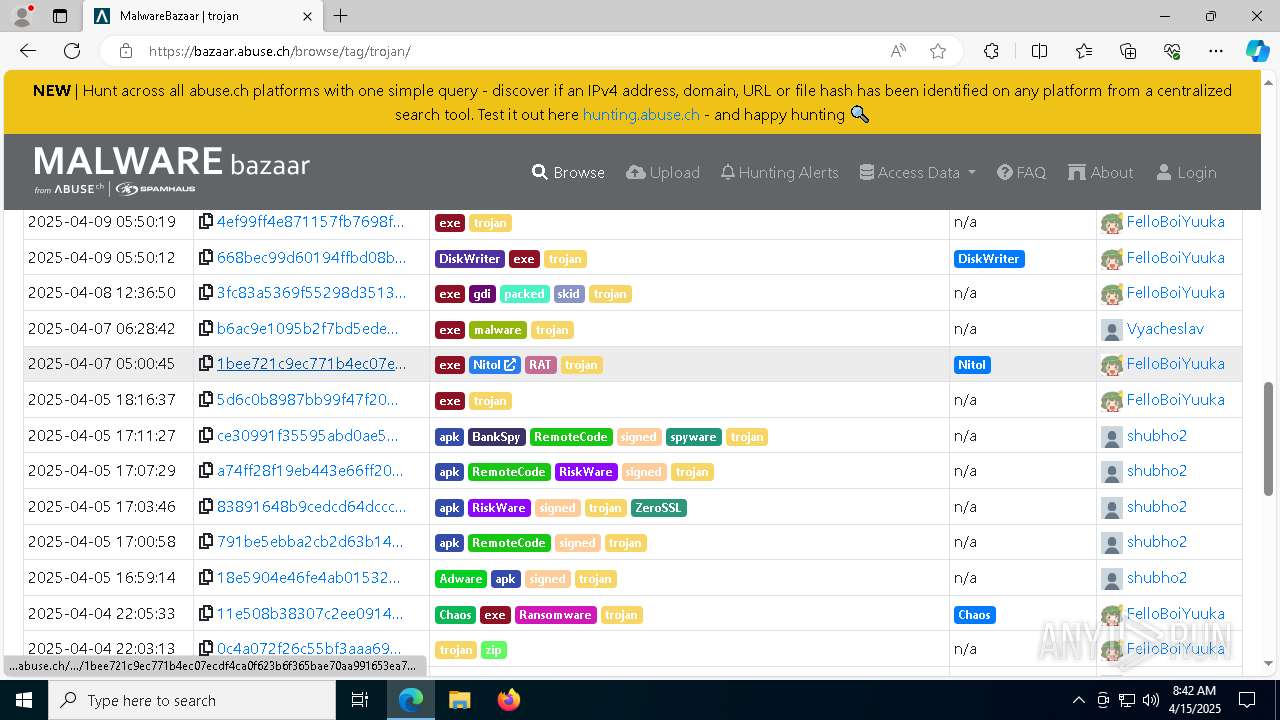
Task: Open sample hash 11e508b38307c2ee0914 link
Action: pos(310,613)
